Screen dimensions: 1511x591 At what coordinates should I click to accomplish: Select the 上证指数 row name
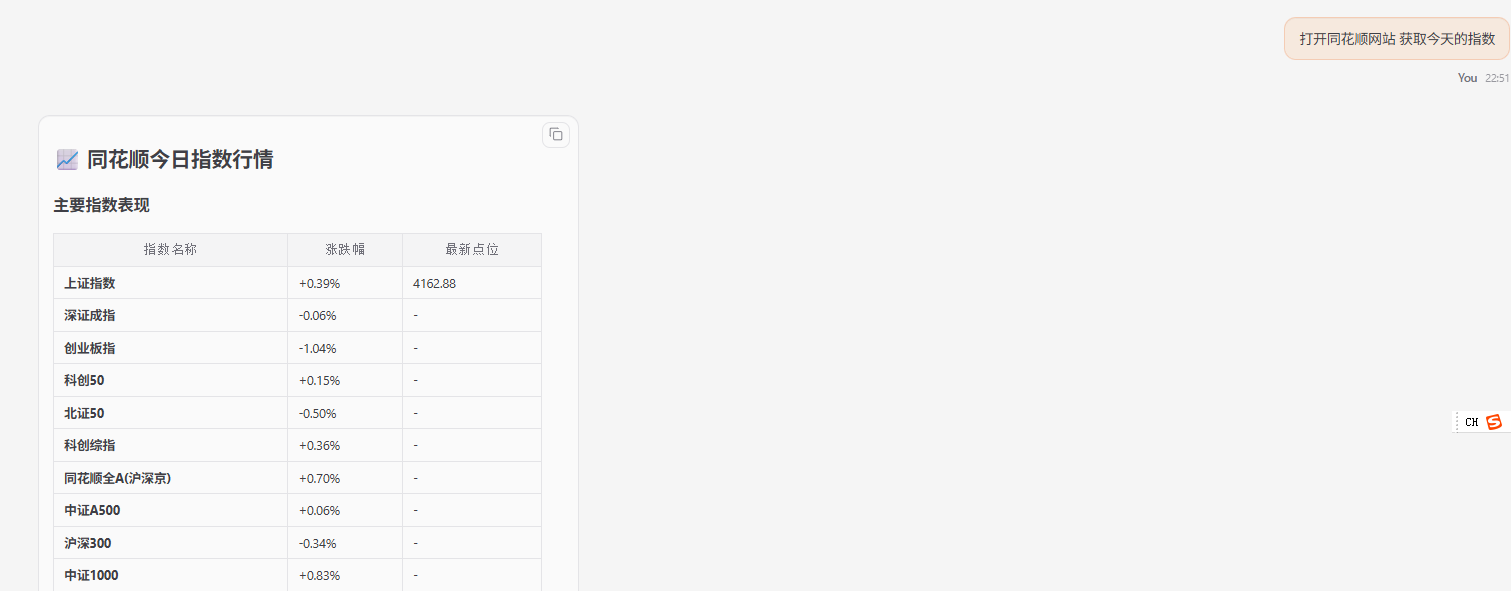click(90, 283)
